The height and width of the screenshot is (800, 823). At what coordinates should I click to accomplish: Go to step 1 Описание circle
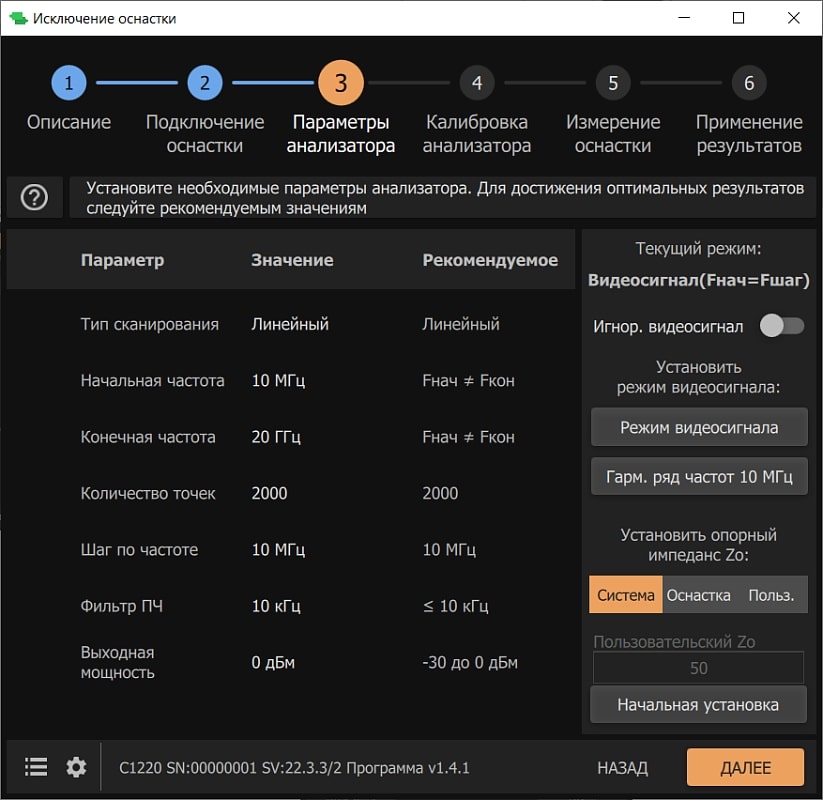[x=69, y=83]
